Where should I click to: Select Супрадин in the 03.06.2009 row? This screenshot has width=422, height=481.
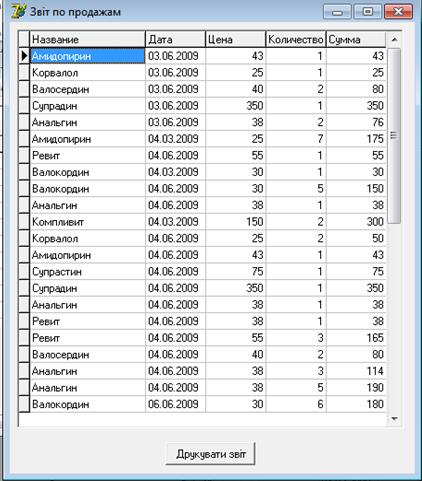(88, 106)
